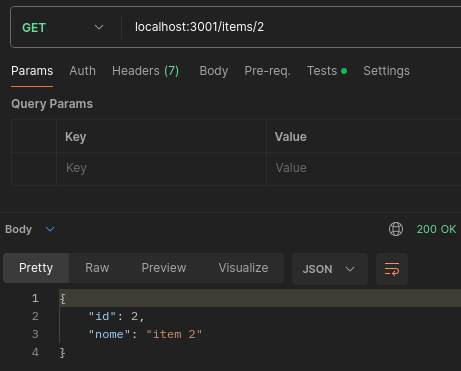The width and height of the screenshot is (461, 371).
Task: Click the "item 2" string value
Action: click(x=174, y=334)
